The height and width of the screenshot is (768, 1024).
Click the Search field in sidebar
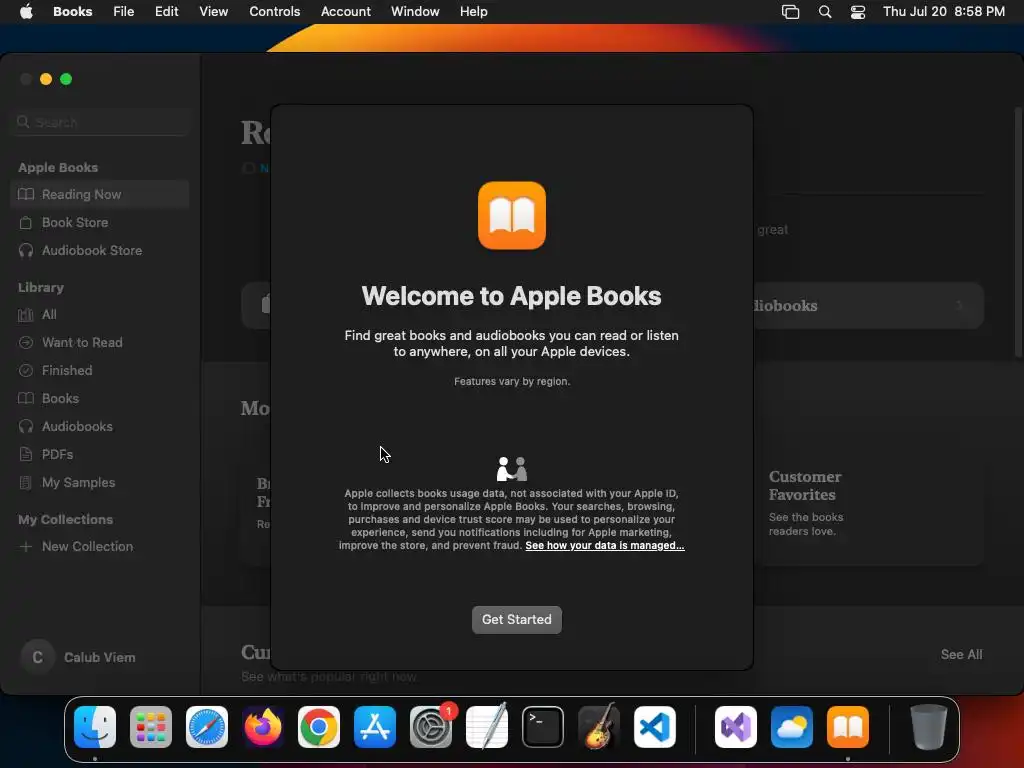coord(100,122)
